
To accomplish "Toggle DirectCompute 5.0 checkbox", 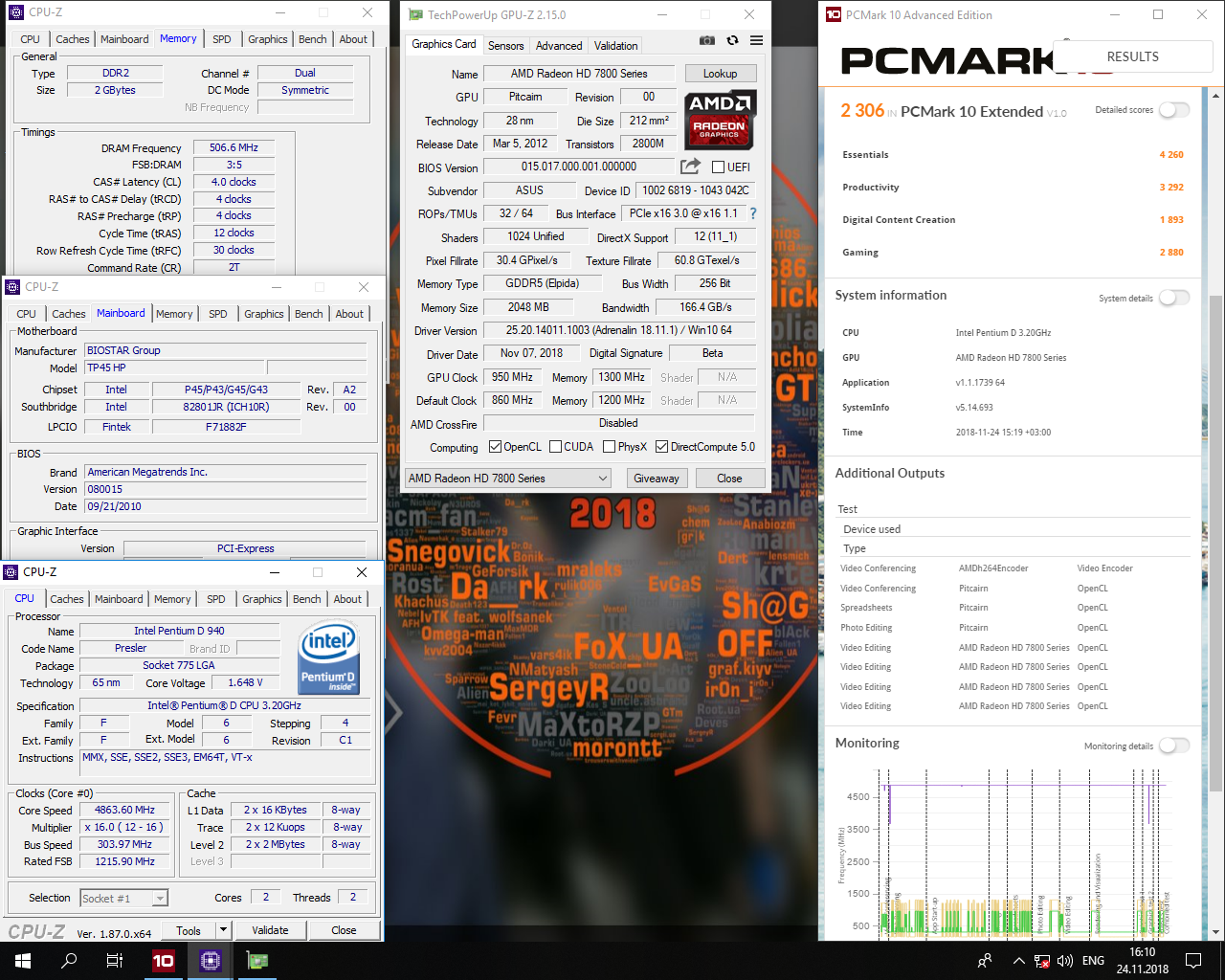I will coord(661,447).
